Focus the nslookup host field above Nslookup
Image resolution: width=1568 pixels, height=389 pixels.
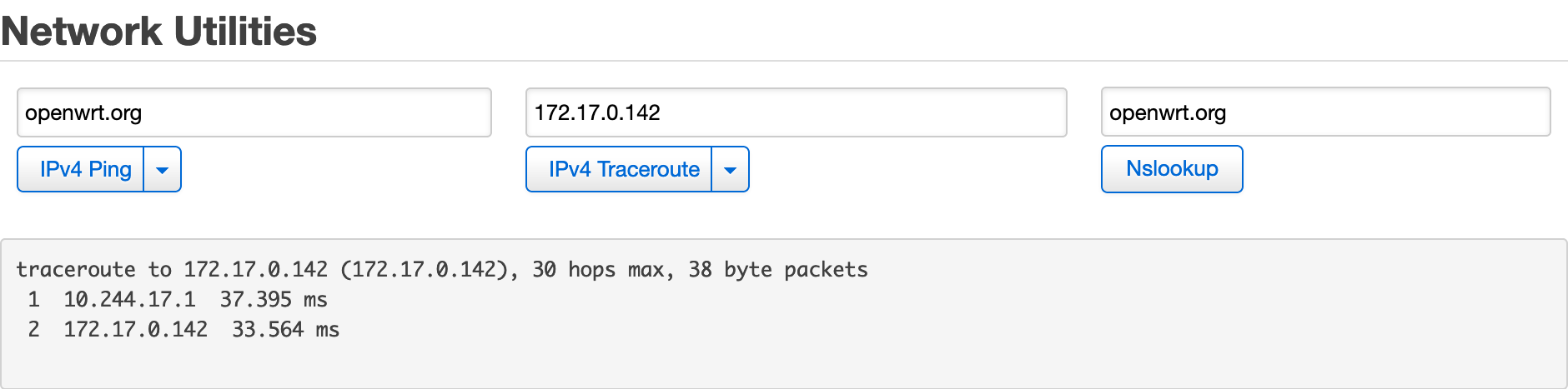1325,112
